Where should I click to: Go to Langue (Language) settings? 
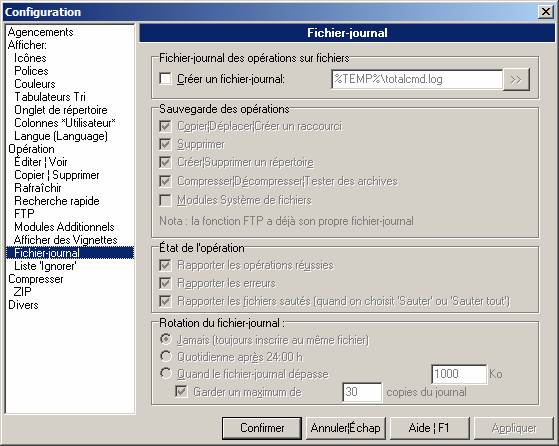tap(61, 136)
